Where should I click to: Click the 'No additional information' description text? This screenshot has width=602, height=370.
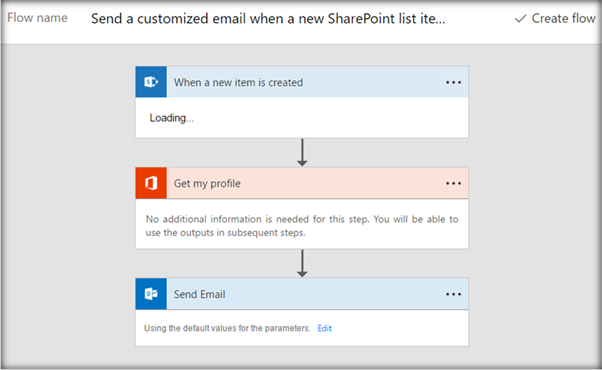click(302, 226)
